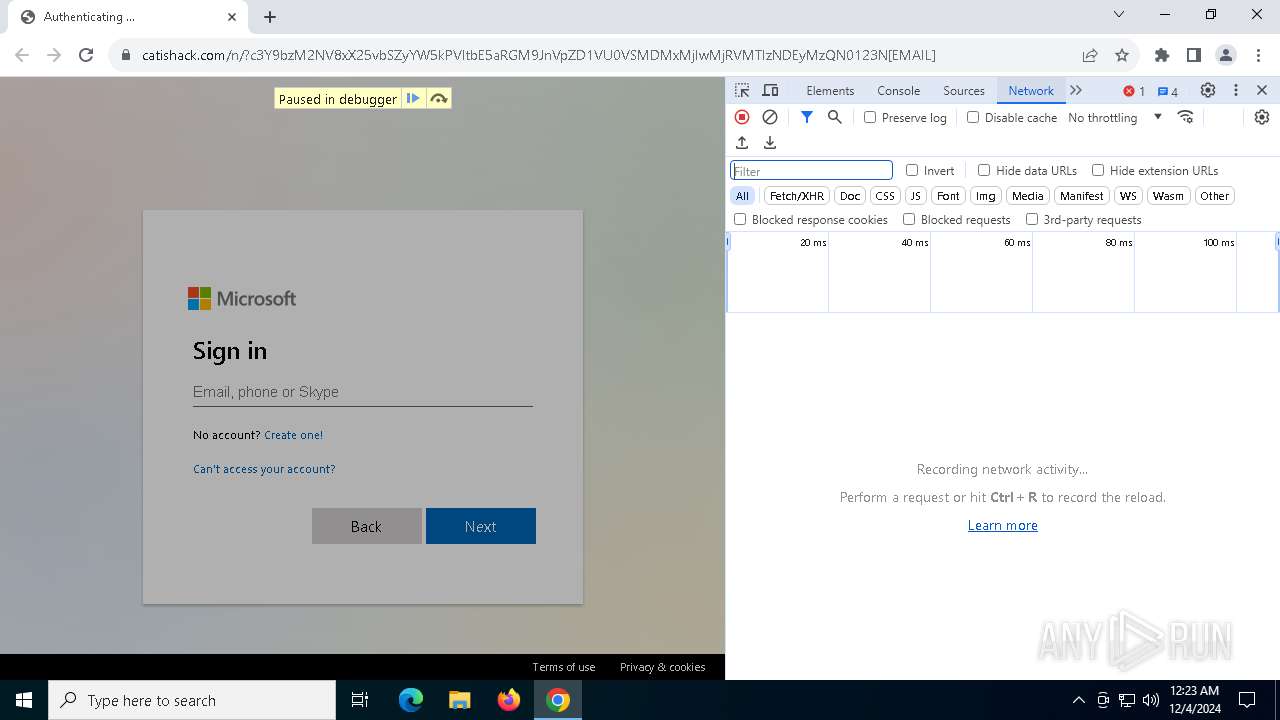Open Create one! link
This screenshot has height=720, width=1280.
click(293, 435)
